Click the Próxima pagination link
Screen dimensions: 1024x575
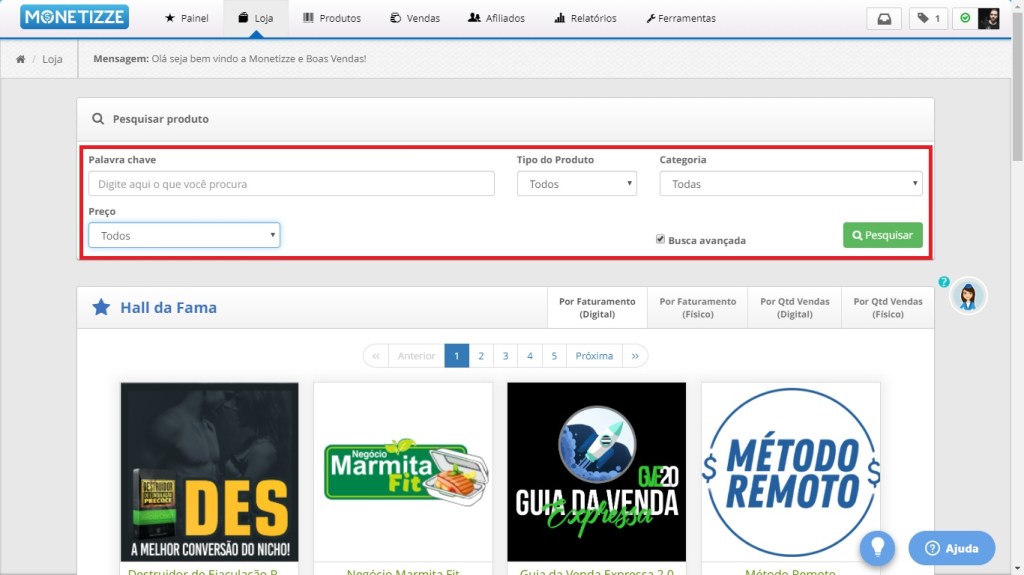point(594,356)
